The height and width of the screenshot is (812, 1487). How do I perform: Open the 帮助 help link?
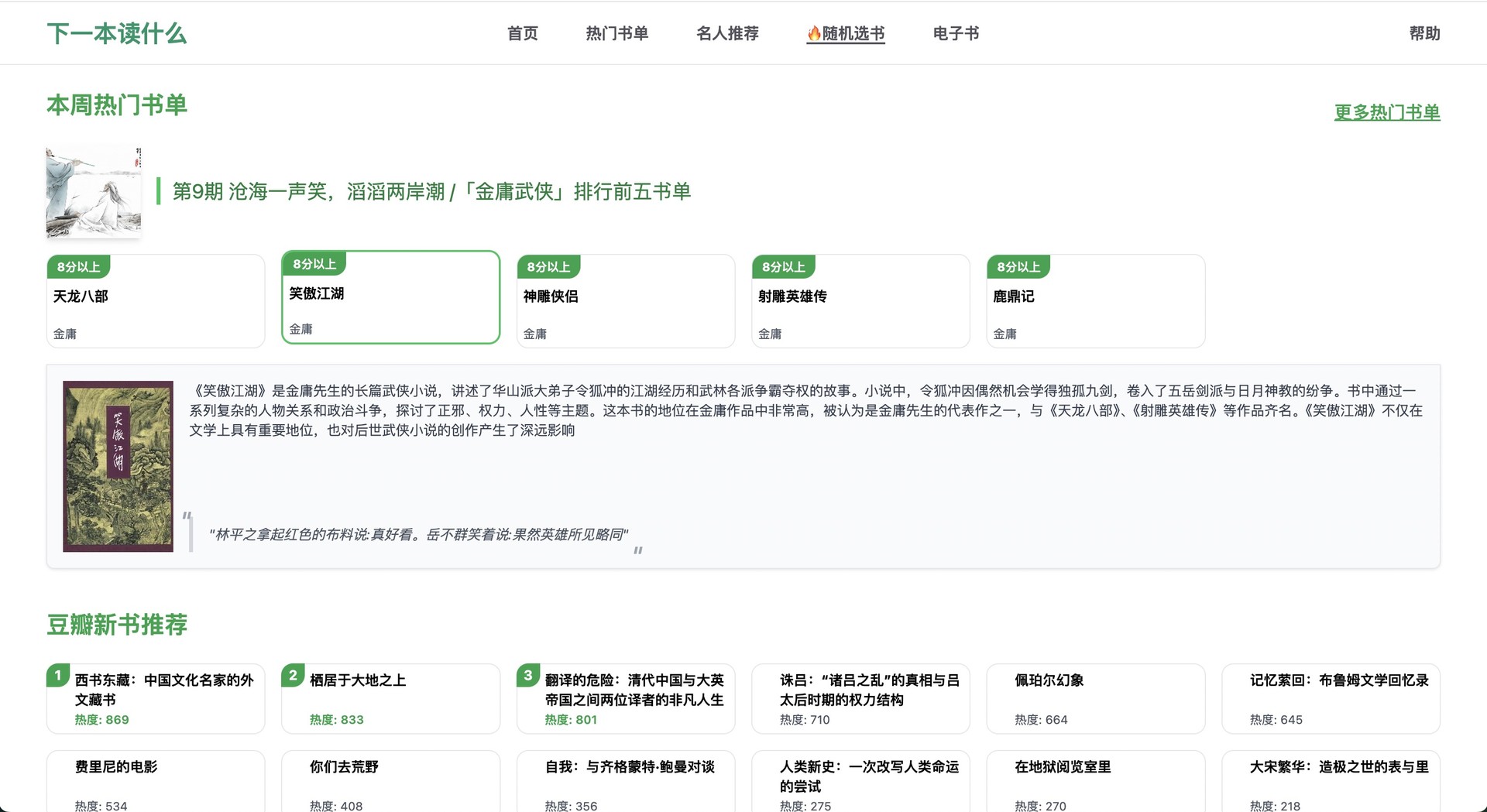1423,33
